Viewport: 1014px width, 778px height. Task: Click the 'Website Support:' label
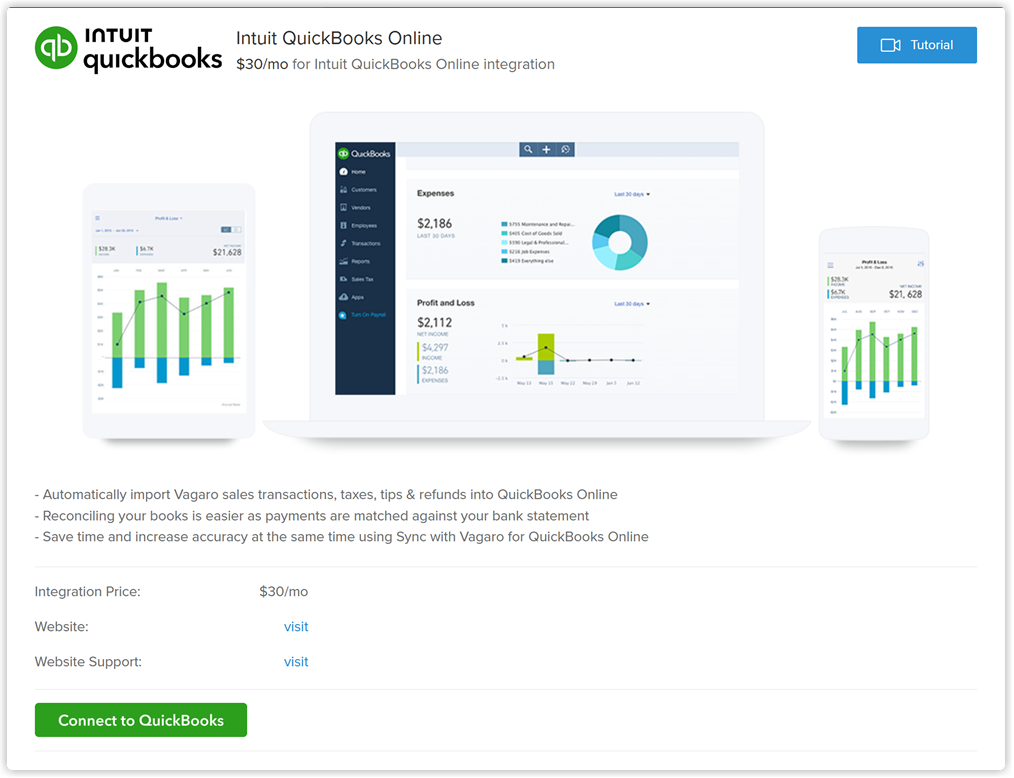[x=88, y=662]
